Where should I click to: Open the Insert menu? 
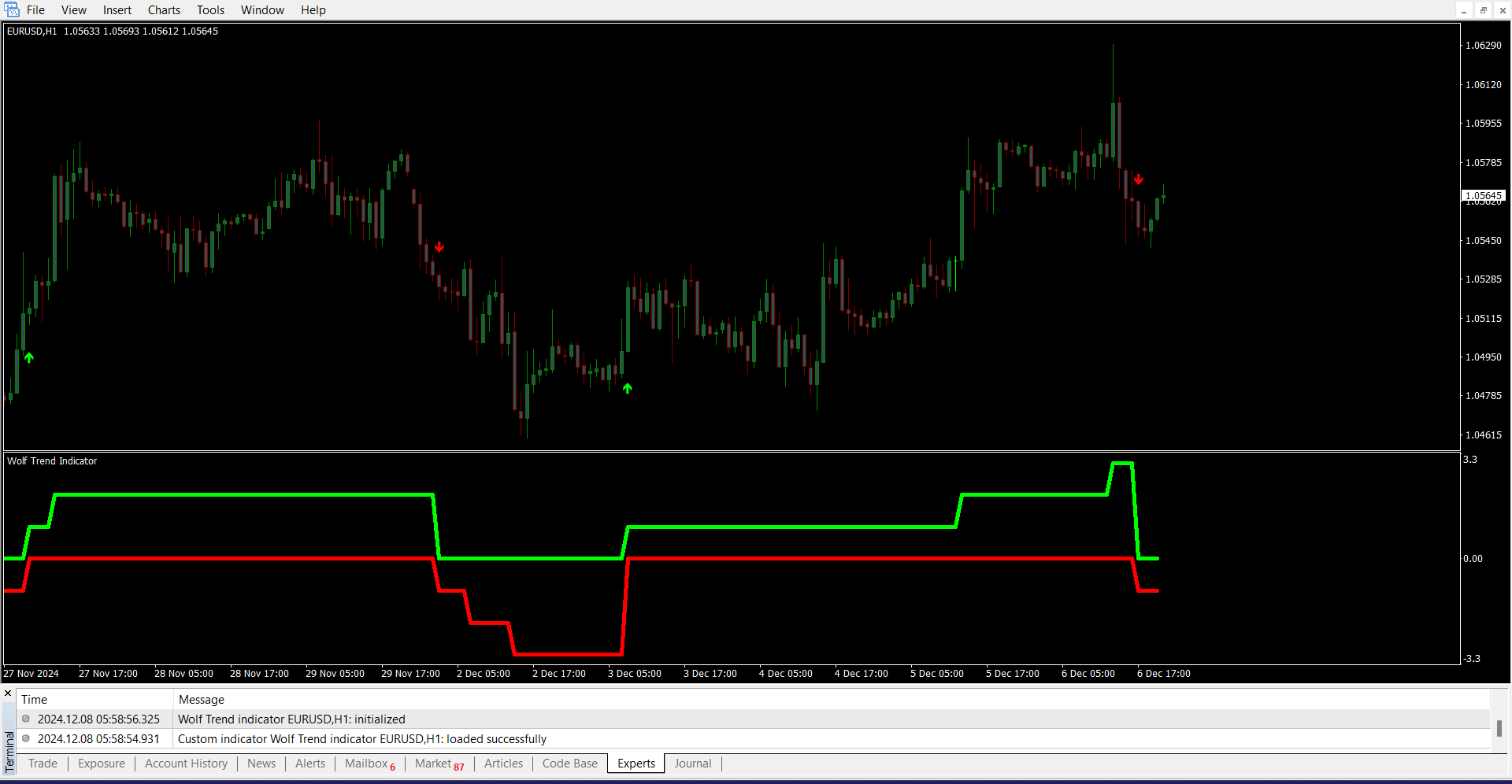[117, 10]
